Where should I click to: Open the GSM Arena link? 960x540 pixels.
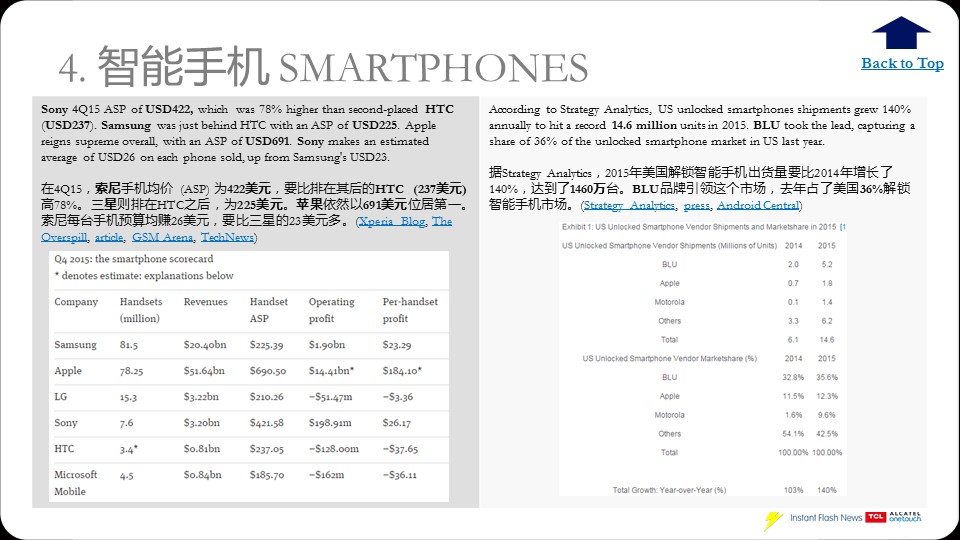(162, 237)
